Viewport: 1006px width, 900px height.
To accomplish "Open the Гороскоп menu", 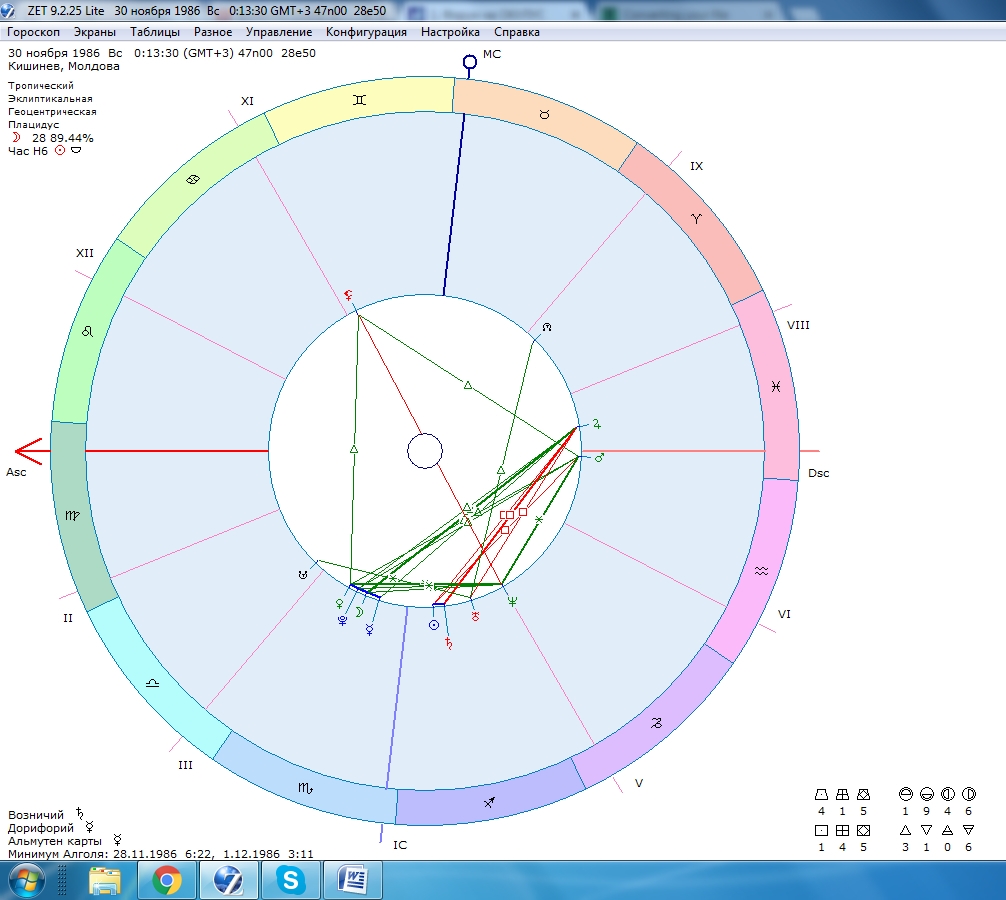I will 34,32.
